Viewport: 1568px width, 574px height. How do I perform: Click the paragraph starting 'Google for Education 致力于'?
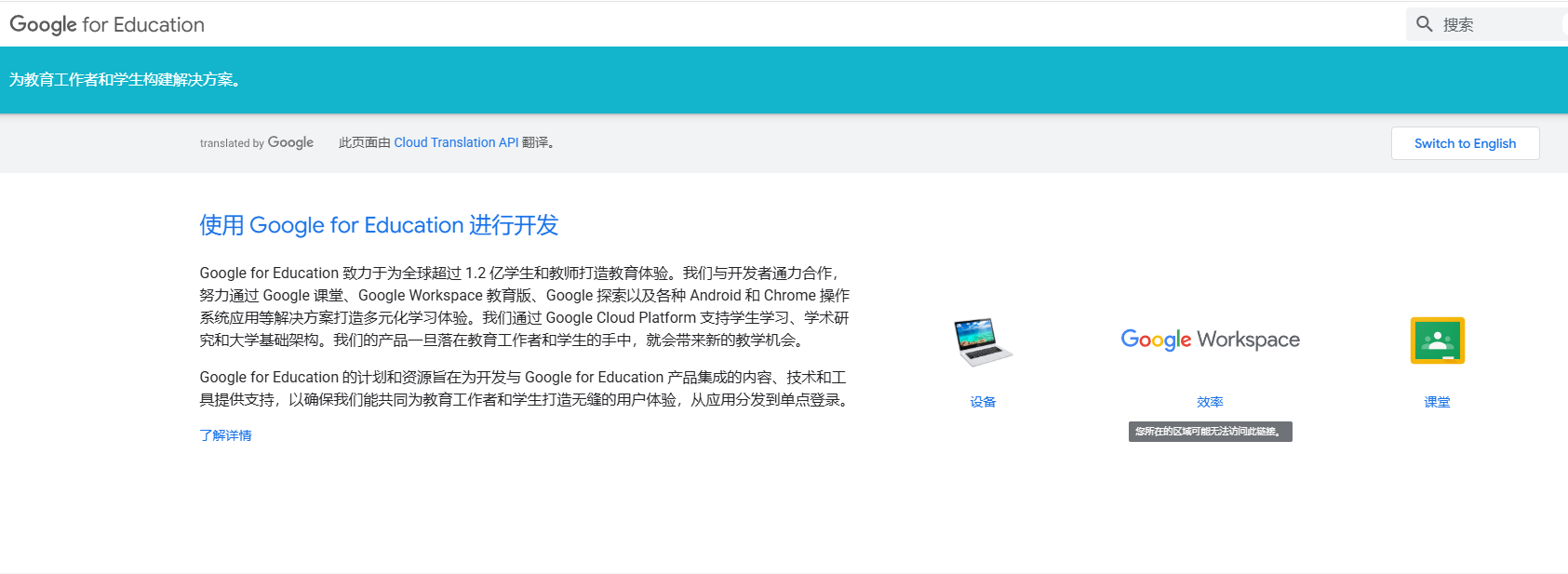coord(525,306)
